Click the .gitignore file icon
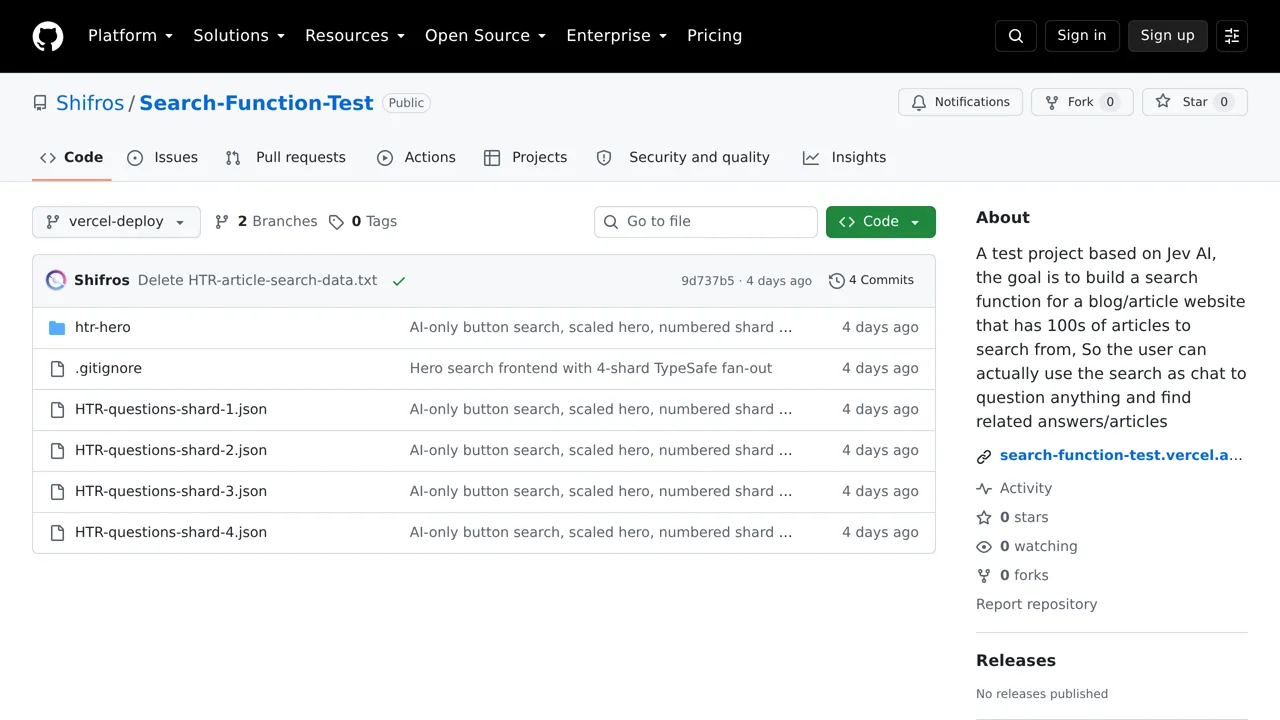The height and width of the screenshot is (720, 1280). [x=57, y=368]
